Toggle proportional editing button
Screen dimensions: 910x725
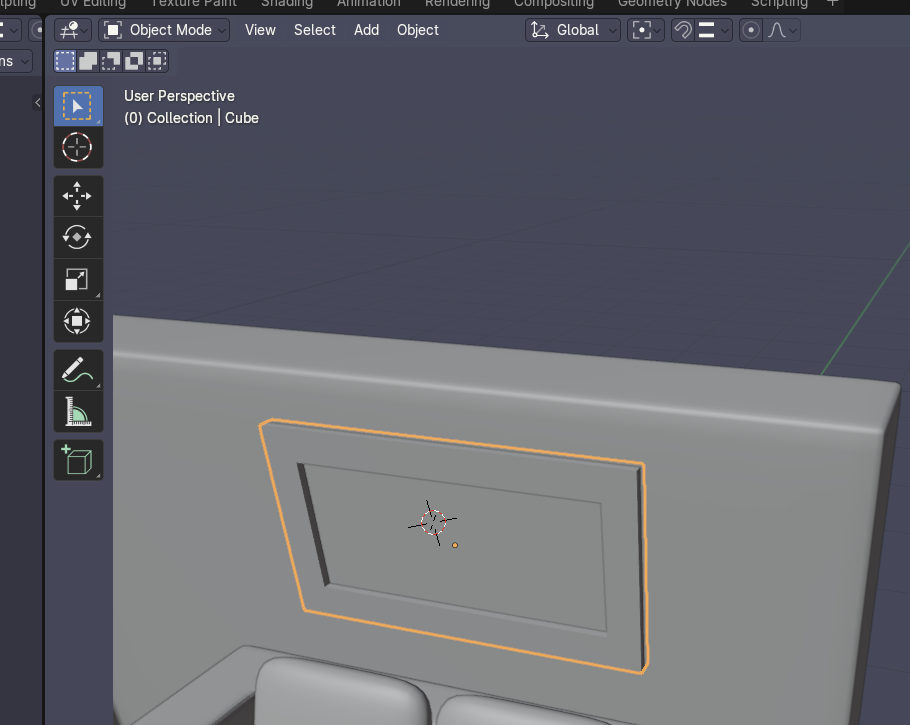750,30
